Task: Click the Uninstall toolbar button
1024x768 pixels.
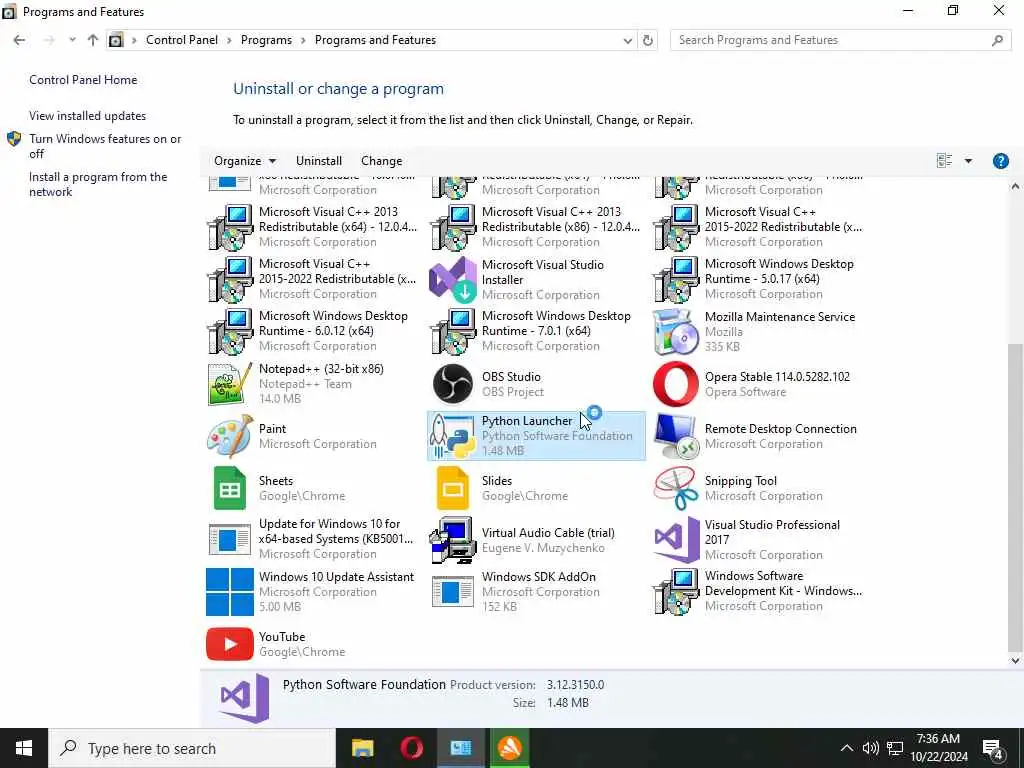Action: coord(319,161)
